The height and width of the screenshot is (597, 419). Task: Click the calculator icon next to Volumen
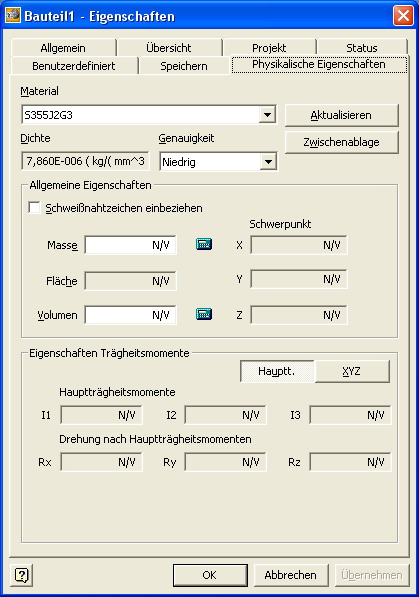pyautogui.click(x=204, y=314)
